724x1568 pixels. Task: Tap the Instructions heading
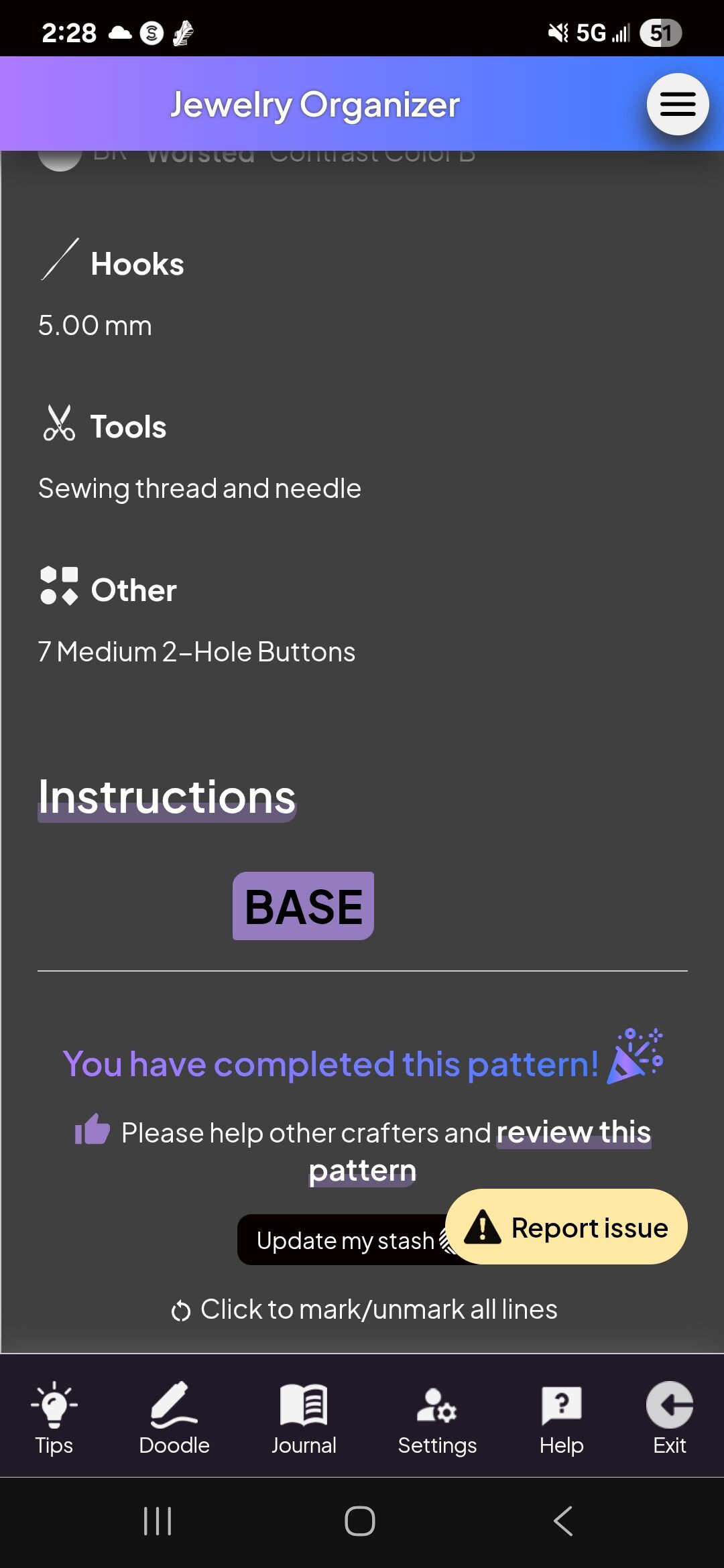pos(167,797)
